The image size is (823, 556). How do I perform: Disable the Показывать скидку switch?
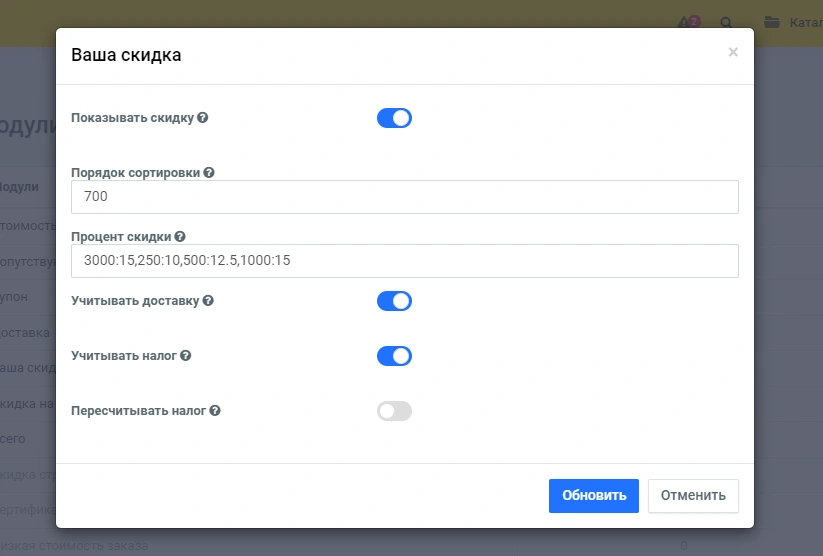point(394,118)
